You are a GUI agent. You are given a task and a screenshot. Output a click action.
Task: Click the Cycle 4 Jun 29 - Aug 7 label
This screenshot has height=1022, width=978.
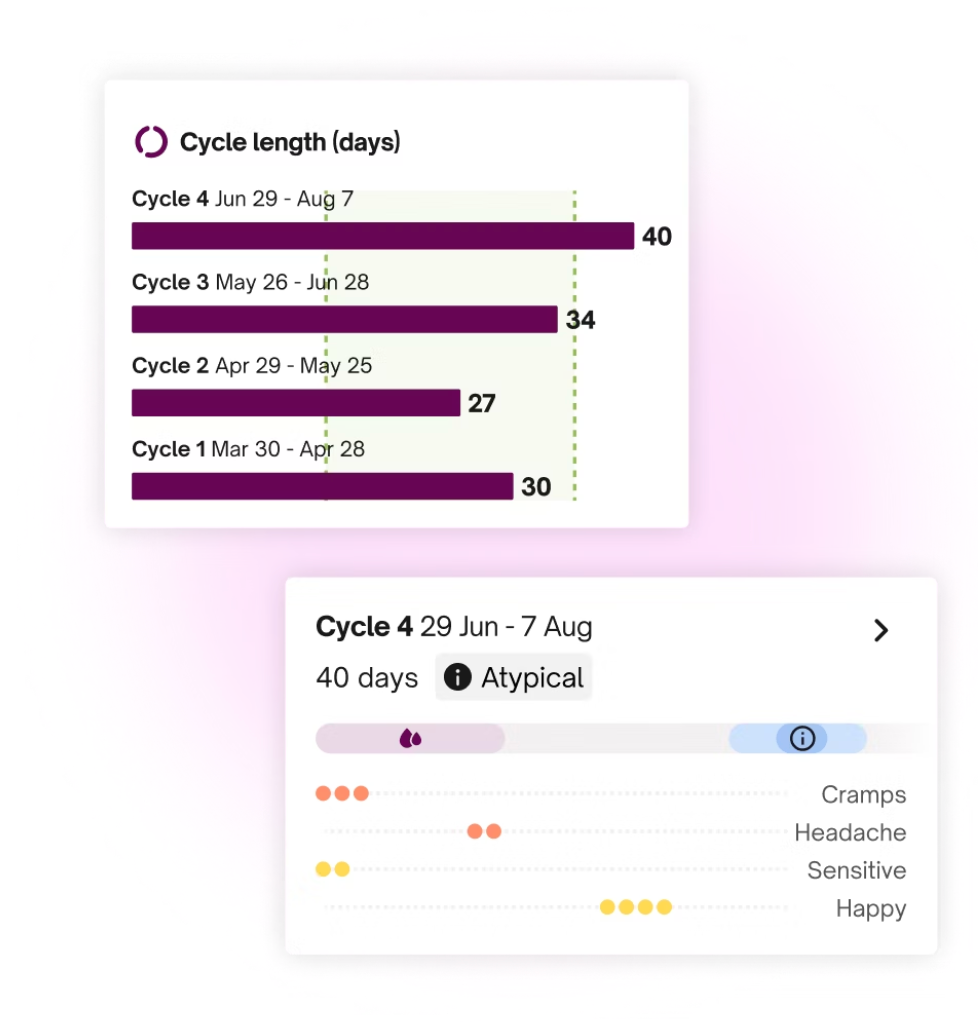pos(242,199)
